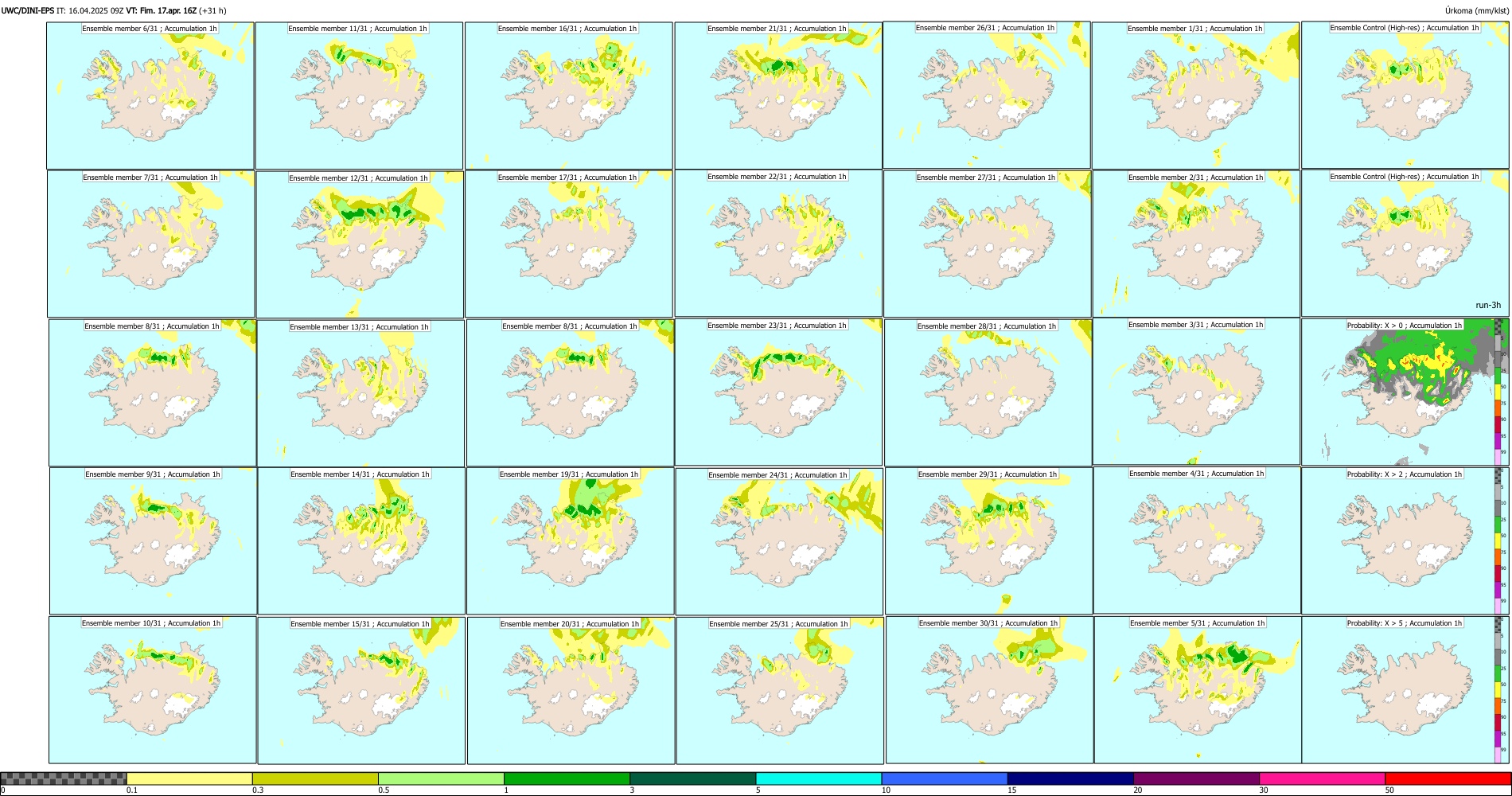
Task: Click the red above-50 legend swatch
Action: (1448, 778)
